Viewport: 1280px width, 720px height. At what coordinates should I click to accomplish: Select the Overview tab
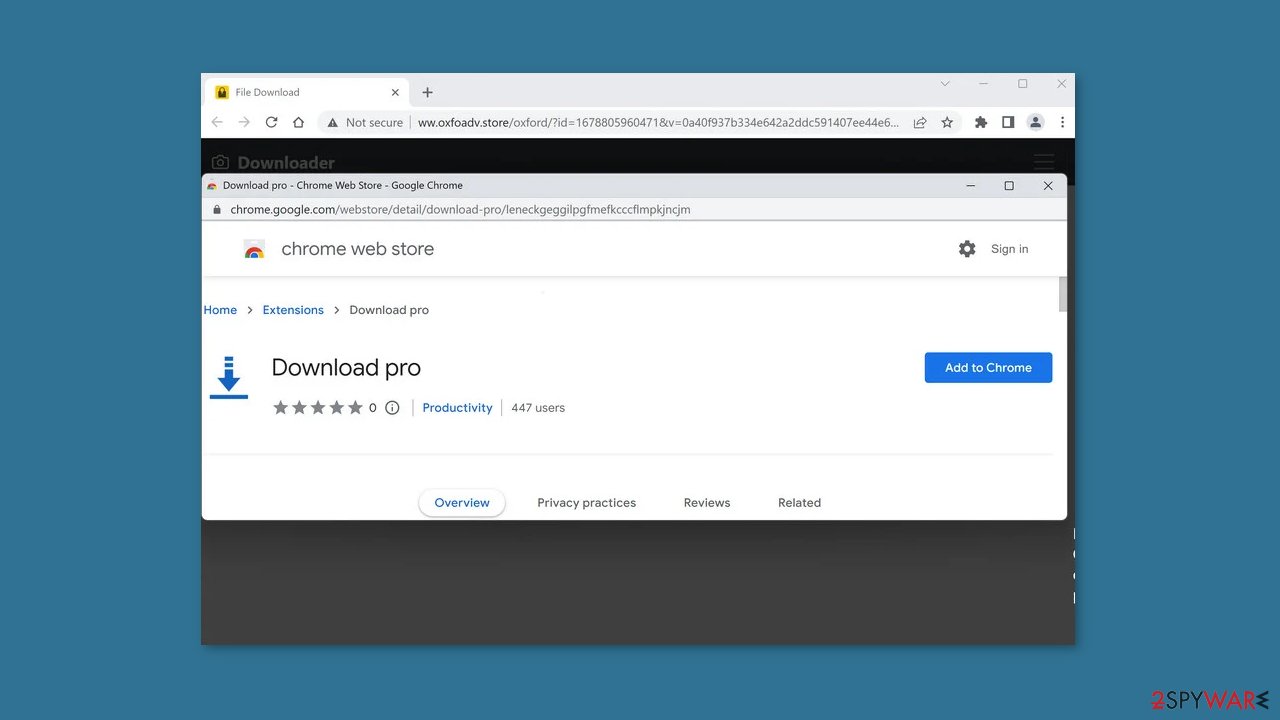462,503
